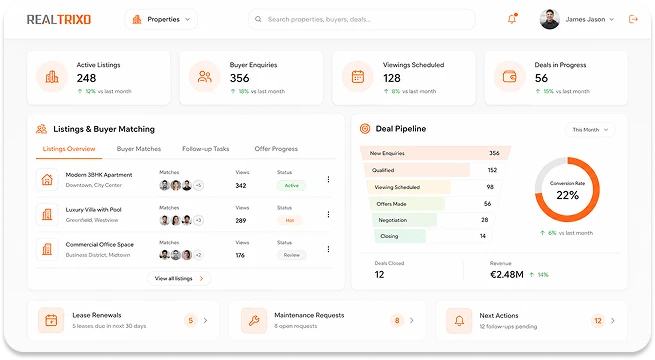Click the search magnifier icon
The width and height of the screenshot is (655, 360).
[x=258, y=19]
